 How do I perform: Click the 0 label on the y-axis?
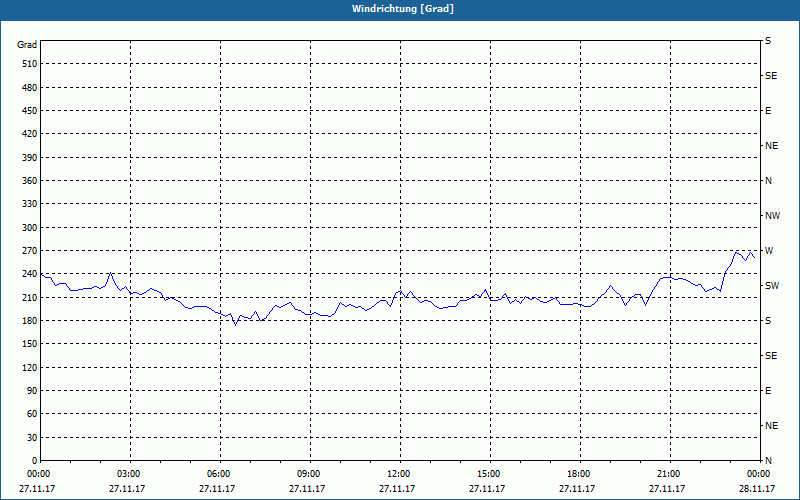tap(35, 461)
